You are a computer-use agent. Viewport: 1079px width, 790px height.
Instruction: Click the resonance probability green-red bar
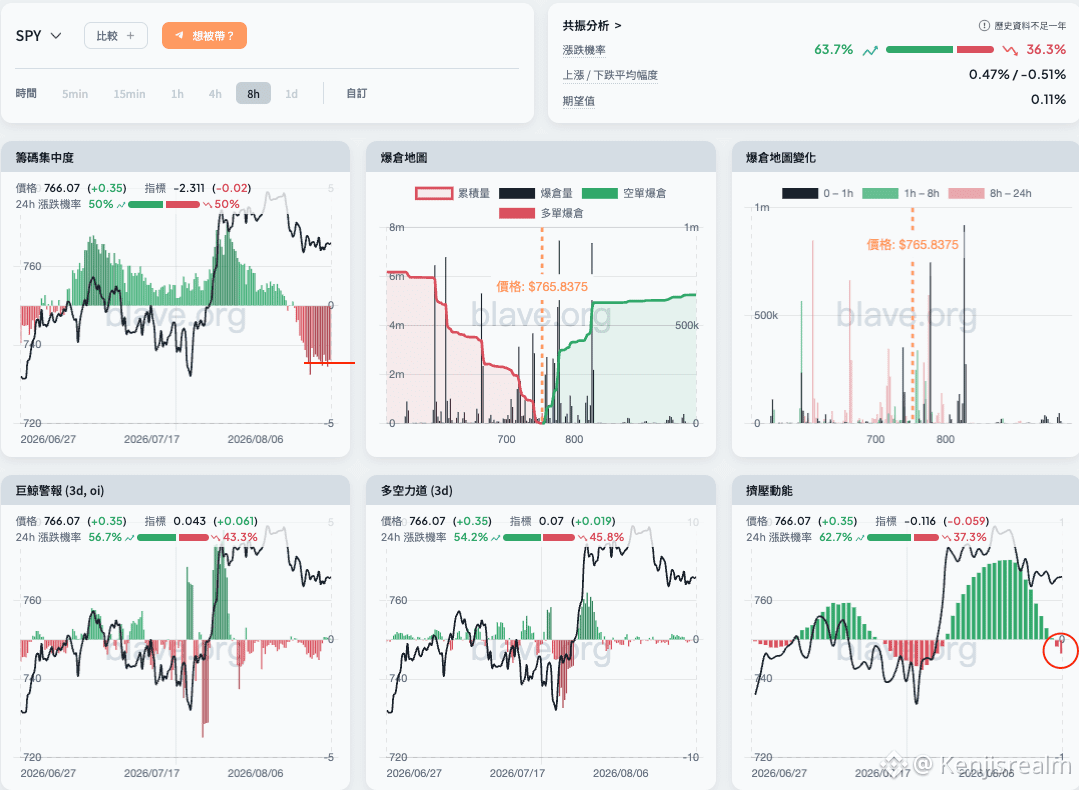[940, 50]
